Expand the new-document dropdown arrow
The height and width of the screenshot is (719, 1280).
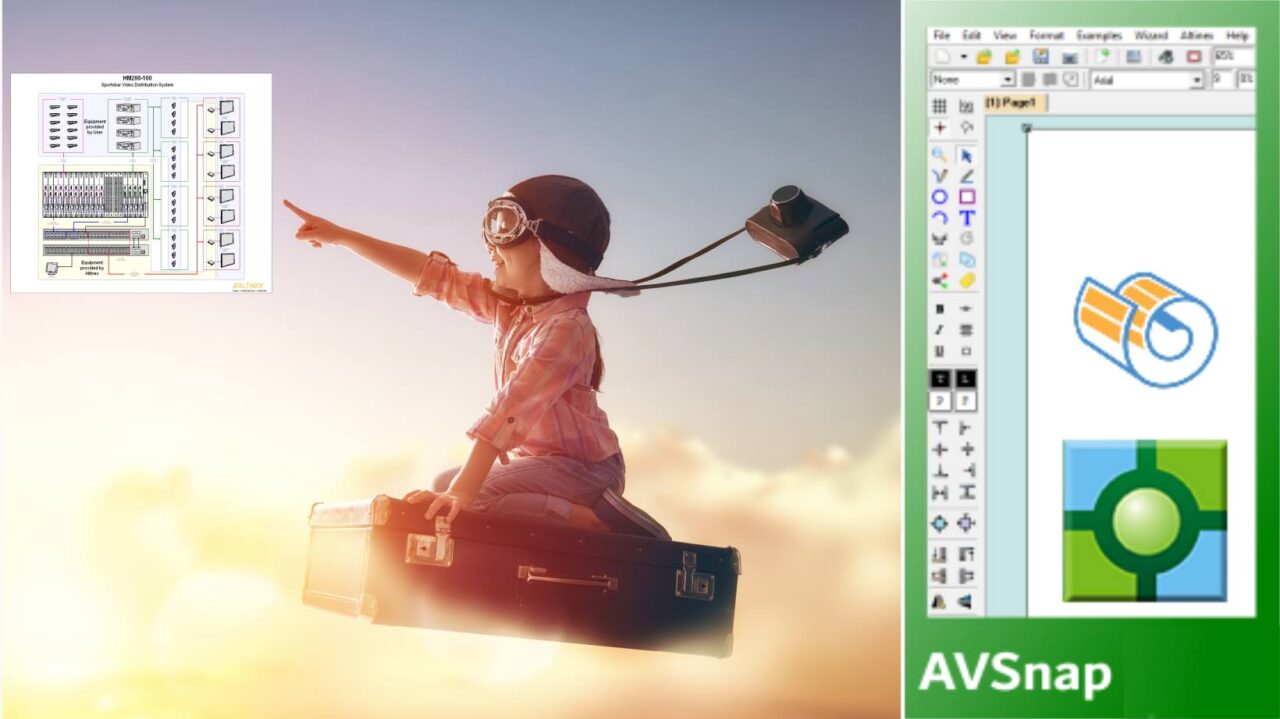[x=964, y=56]
